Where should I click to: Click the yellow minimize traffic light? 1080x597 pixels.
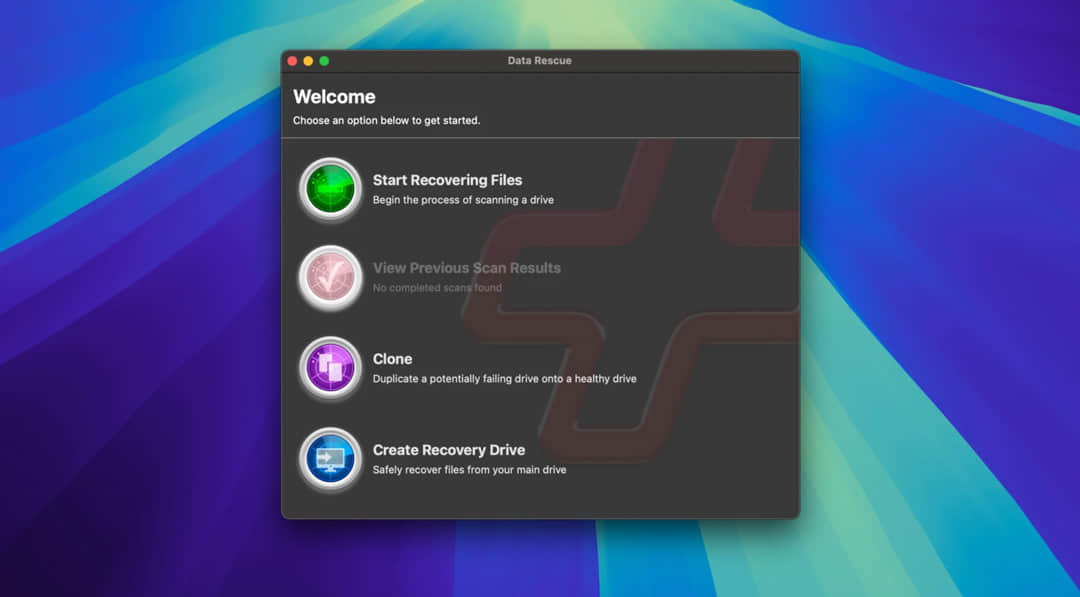click(306, 60)
